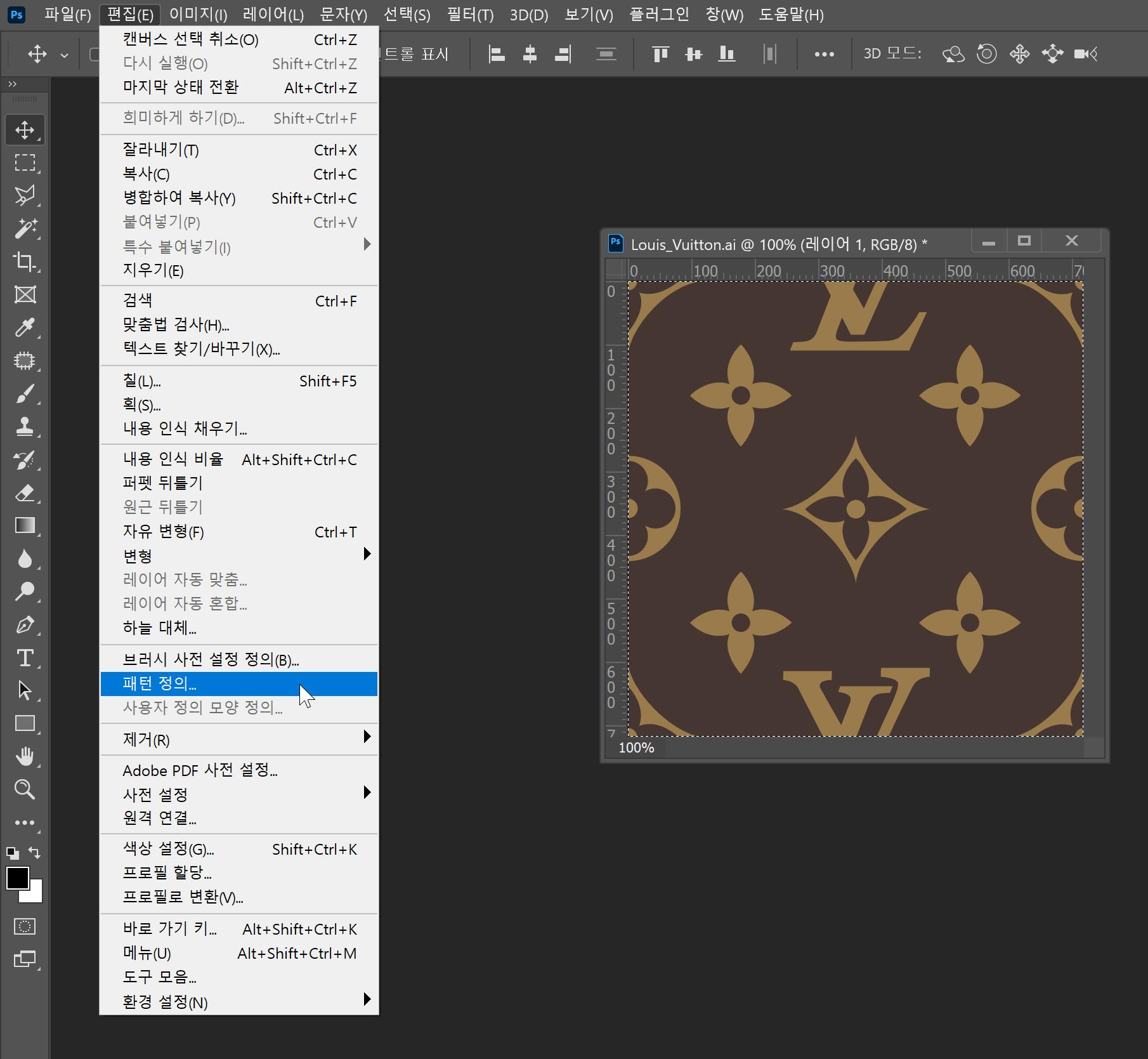Select the Path Selection tool
This screenshot has height=1059, width=1148.
pos(25,690)
